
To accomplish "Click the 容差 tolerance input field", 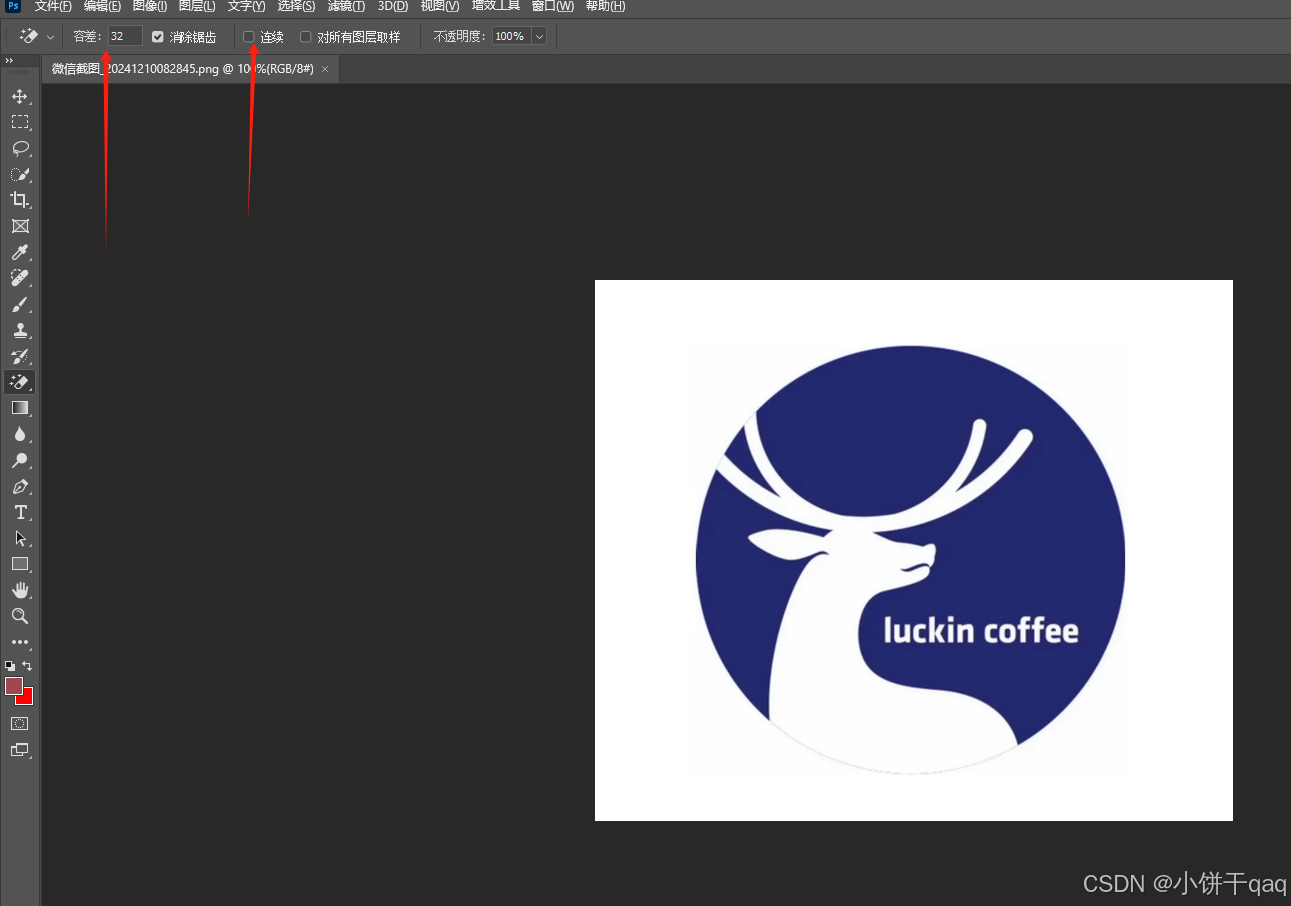I will click(125, 36).
